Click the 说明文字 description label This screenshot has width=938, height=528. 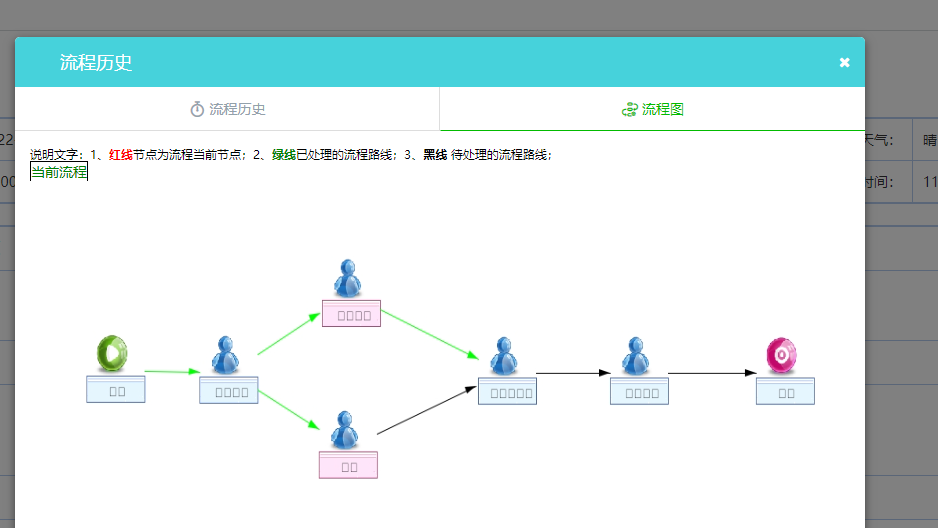pos(57,155)
